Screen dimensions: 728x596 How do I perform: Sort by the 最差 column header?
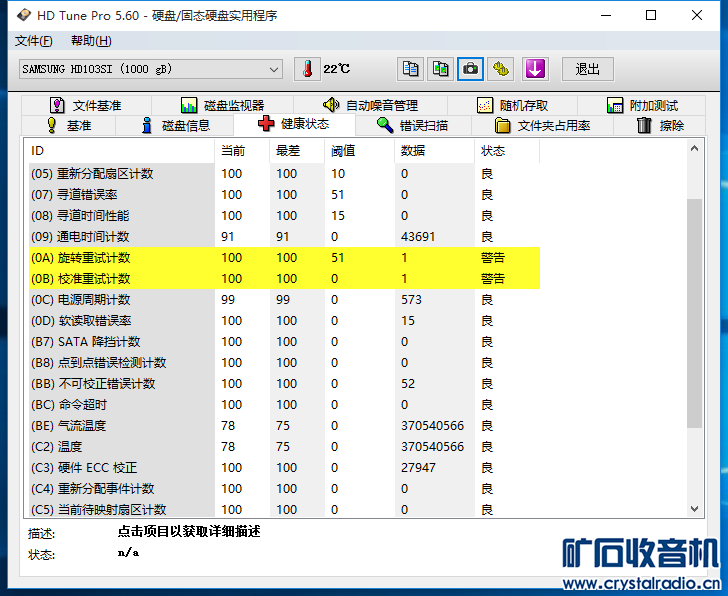tap(297, 151)
